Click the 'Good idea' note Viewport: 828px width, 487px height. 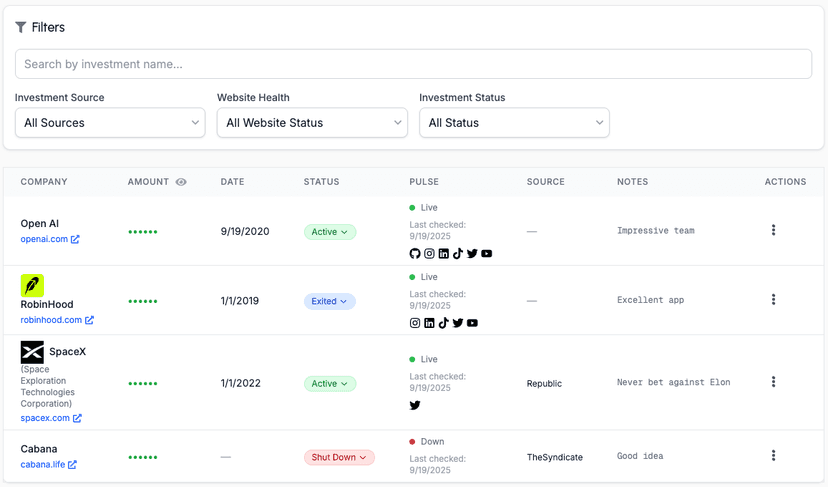[x=640, y=456]
